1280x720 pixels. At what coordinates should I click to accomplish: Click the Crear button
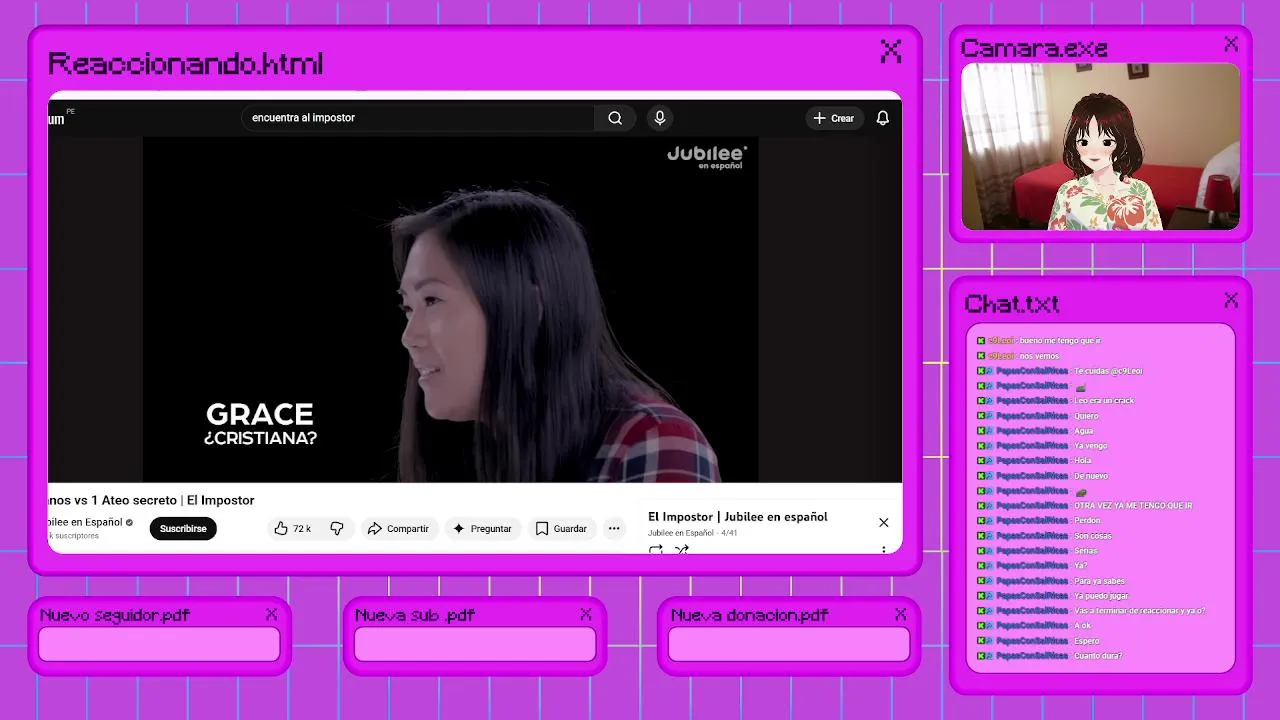(x=834, y=118)
